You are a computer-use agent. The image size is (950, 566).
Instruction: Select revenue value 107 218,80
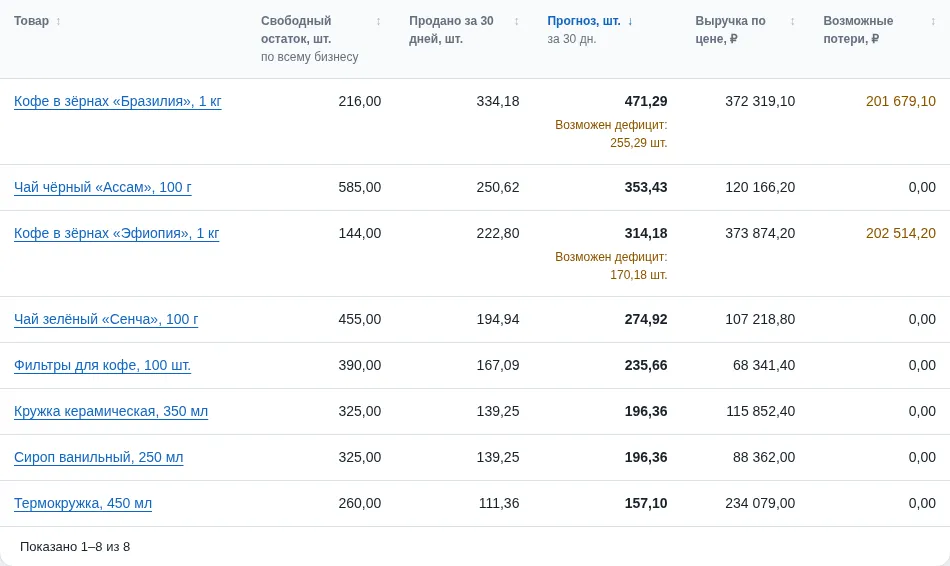(760, 319)
